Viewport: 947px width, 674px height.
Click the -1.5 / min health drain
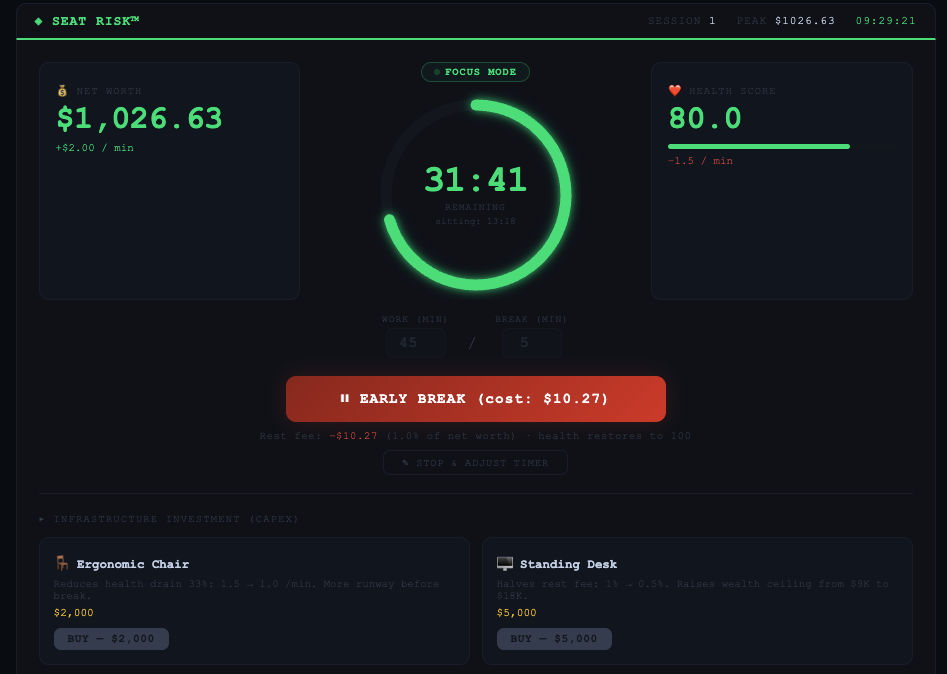coord(701,161)
